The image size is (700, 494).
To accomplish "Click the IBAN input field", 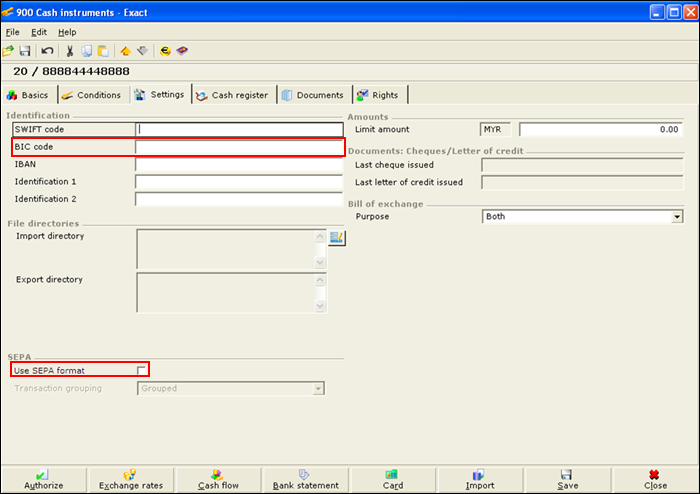I will pos(239,164).
